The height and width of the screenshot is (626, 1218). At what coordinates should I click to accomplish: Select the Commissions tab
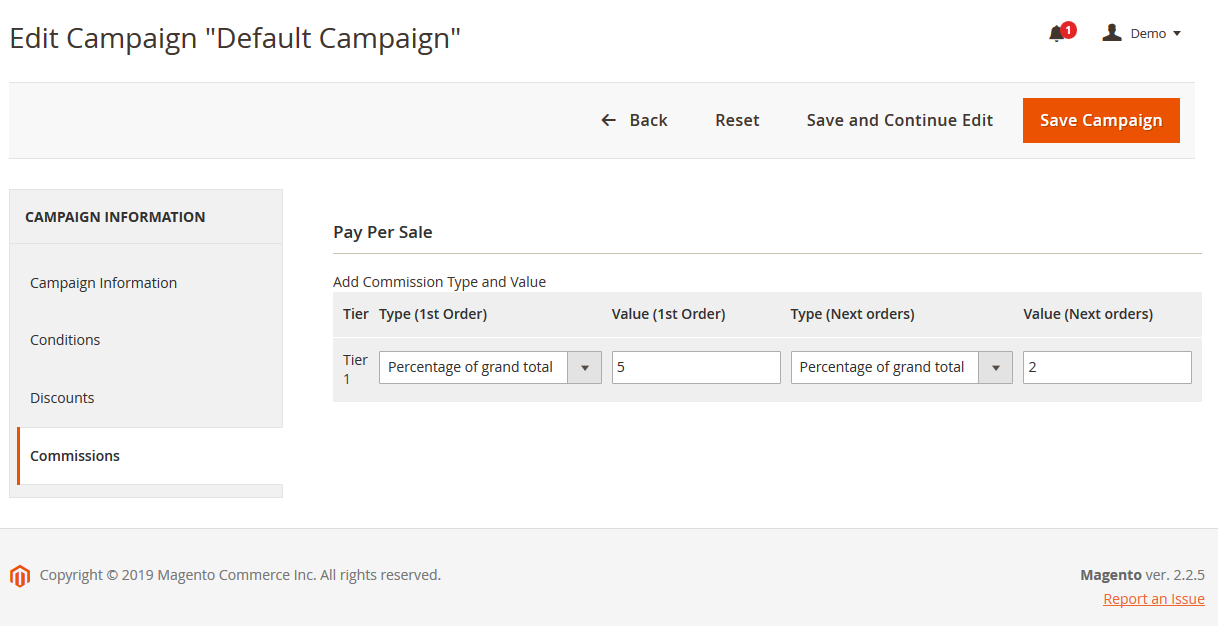pyautogui.click(x=75, y=456)
